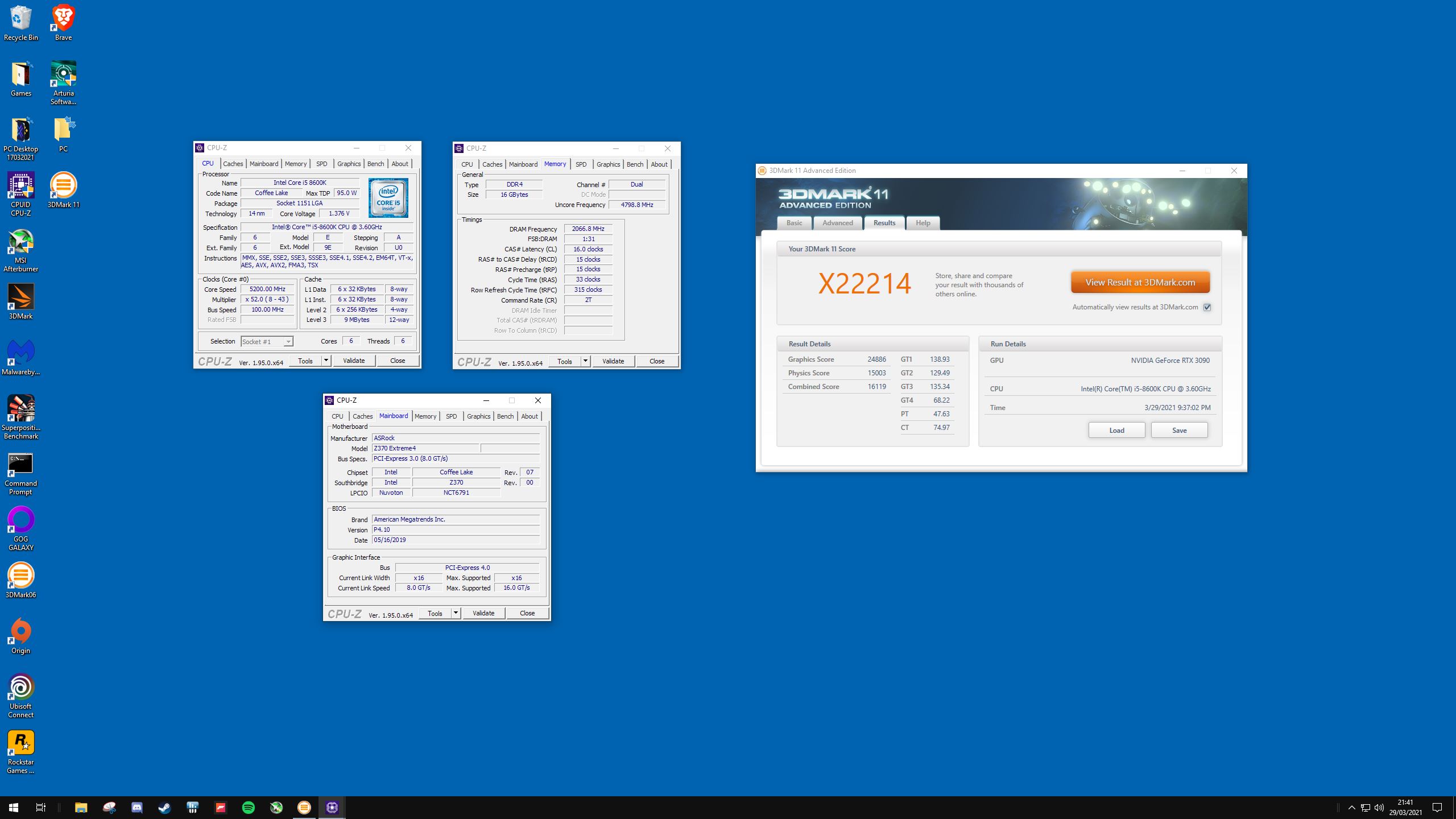This screenshot has width=1456, height=819.
Task: Open the volume control in system tray
Action: 1379,808
